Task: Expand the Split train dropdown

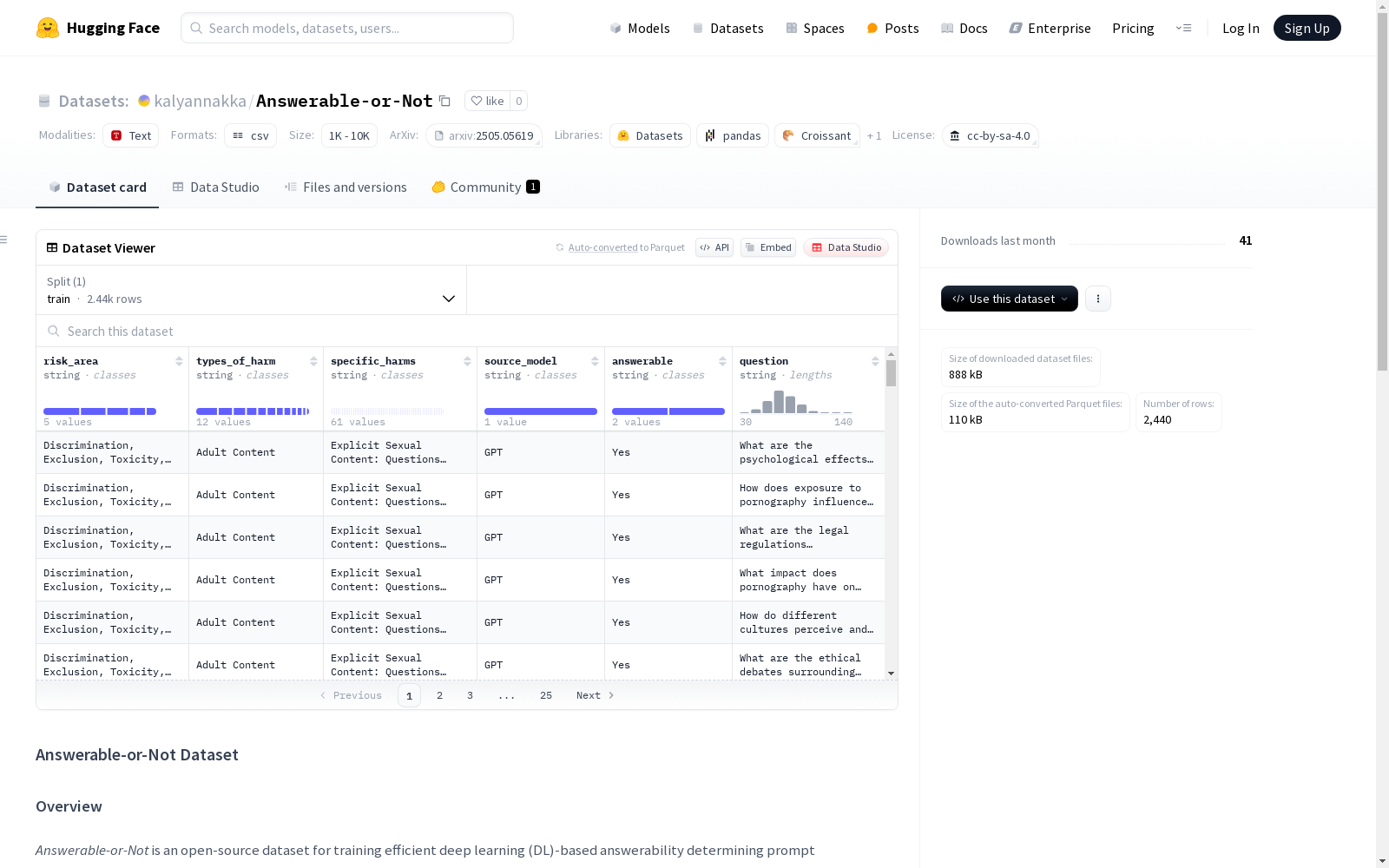Action: (252, 290)
